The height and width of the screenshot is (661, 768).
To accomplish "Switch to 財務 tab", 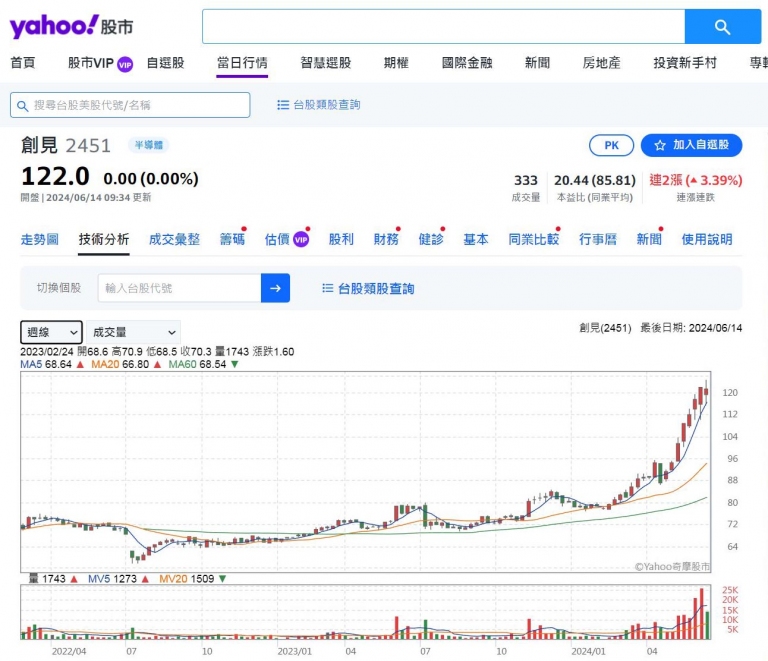I will click(x=386, y=239).
